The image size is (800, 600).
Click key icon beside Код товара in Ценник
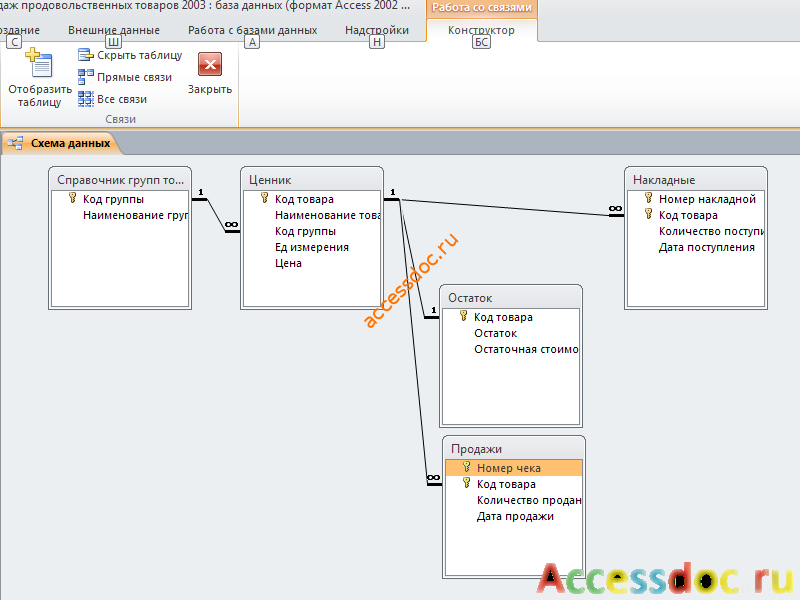pyautogui.click(x=264, y=198)
